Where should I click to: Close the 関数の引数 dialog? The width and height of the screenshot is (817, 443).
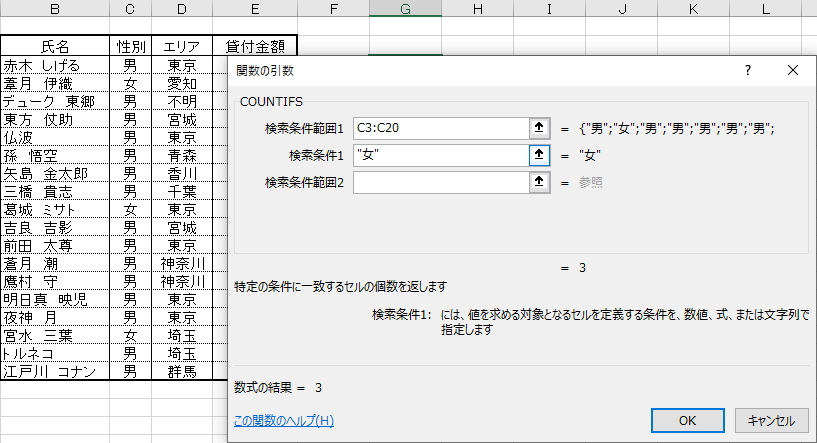[x=793, y=70]
